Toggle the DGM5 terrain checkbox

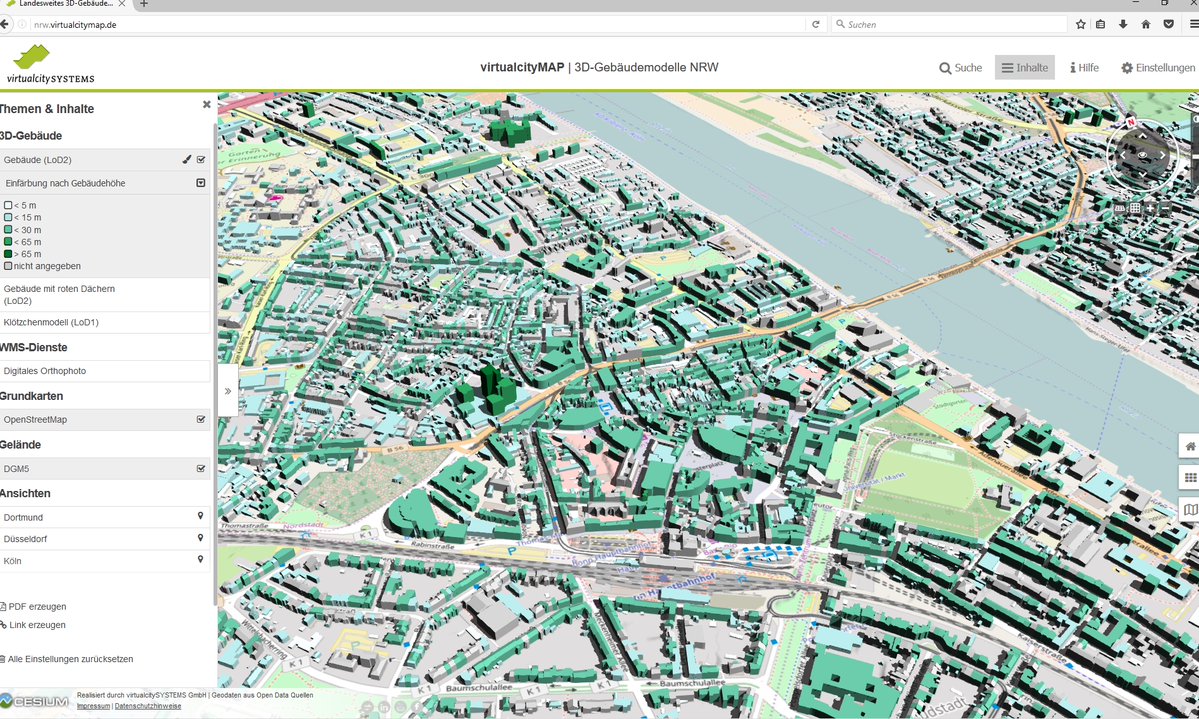[x=201, y=468]
